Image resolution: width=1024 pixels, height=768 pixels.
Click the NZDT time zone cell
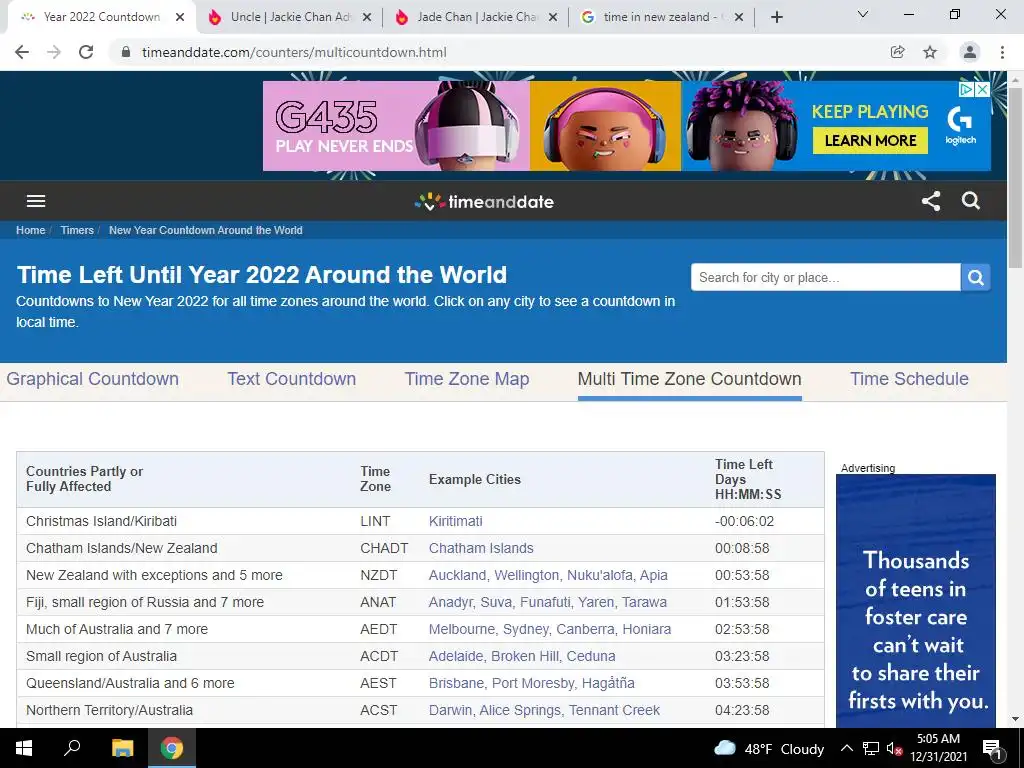point(379,575)
